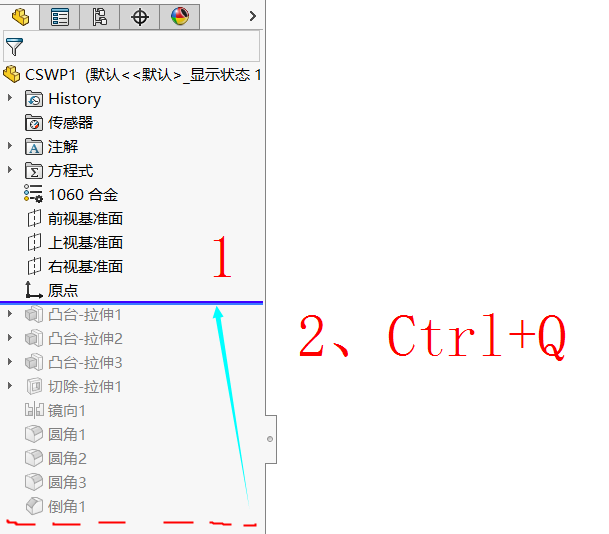Screen dimensions: 609x534
Task: Click the 方程式 equations folder icon
Action: (34, 171)
